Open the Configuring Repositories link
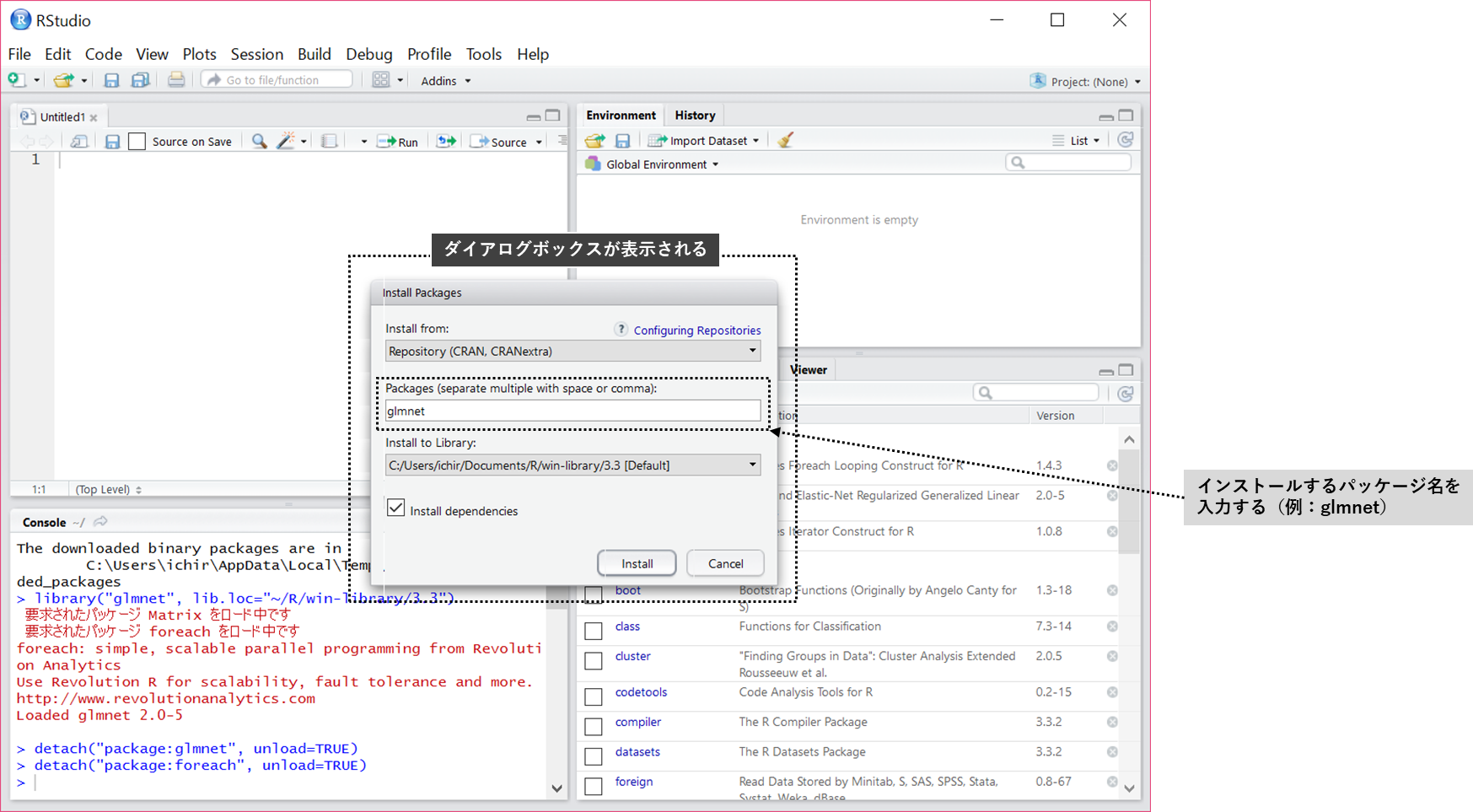The height and width of the screenshot is (812, 1473). click(696, 331)
